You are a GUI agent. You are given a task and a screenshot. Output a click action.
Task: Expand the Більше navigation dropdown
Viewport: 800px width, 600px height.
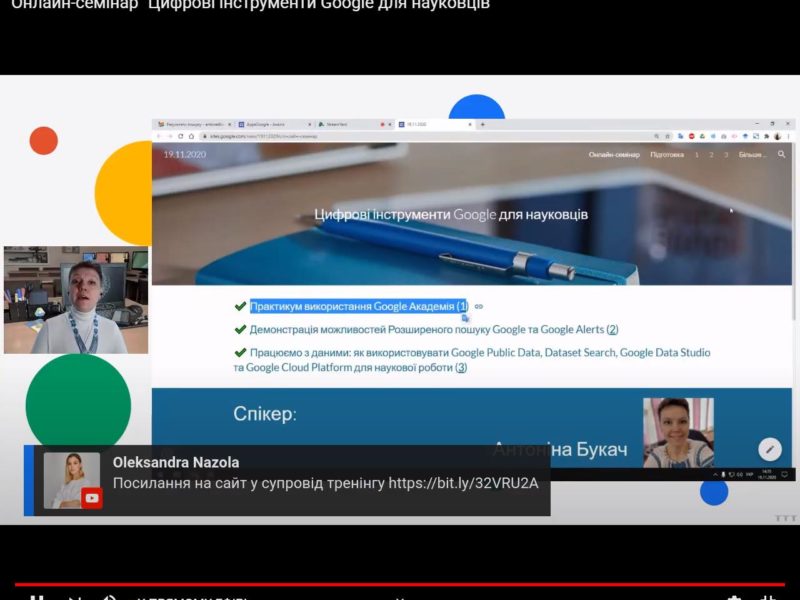[752, 155]
